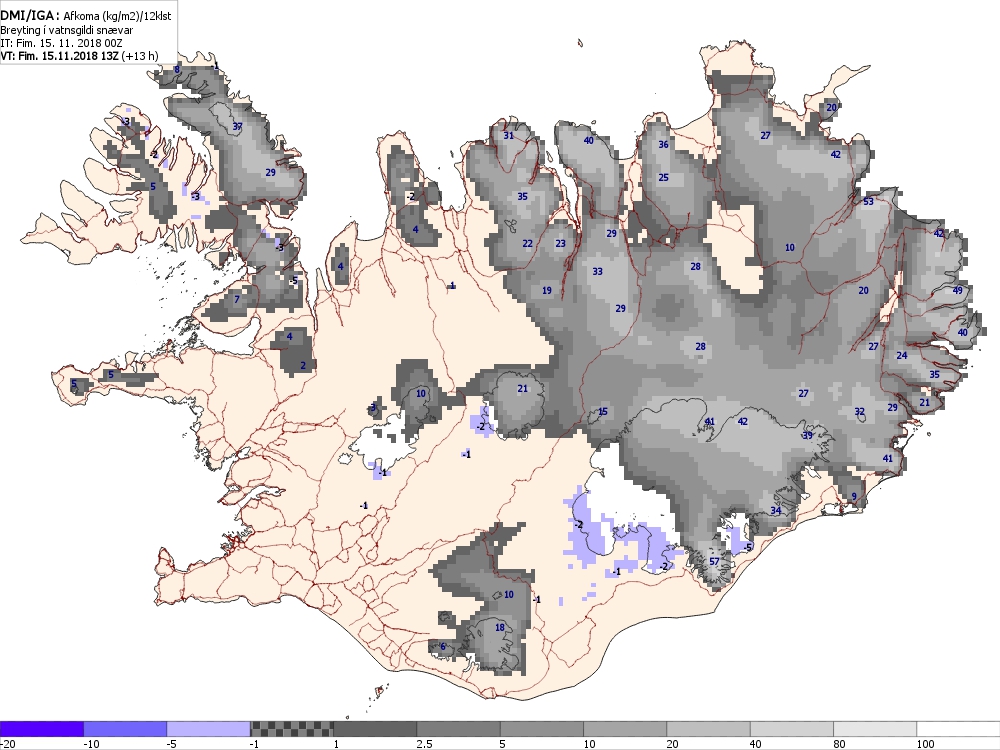Click the '2.5' legend scale label
The image size is (1000, 750).
coord(424,744)
